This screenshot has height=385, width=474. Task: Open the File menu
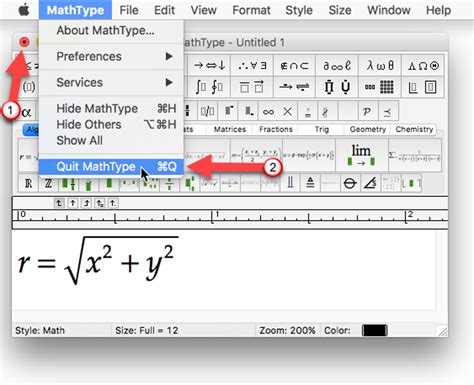(x=129, y=10)
